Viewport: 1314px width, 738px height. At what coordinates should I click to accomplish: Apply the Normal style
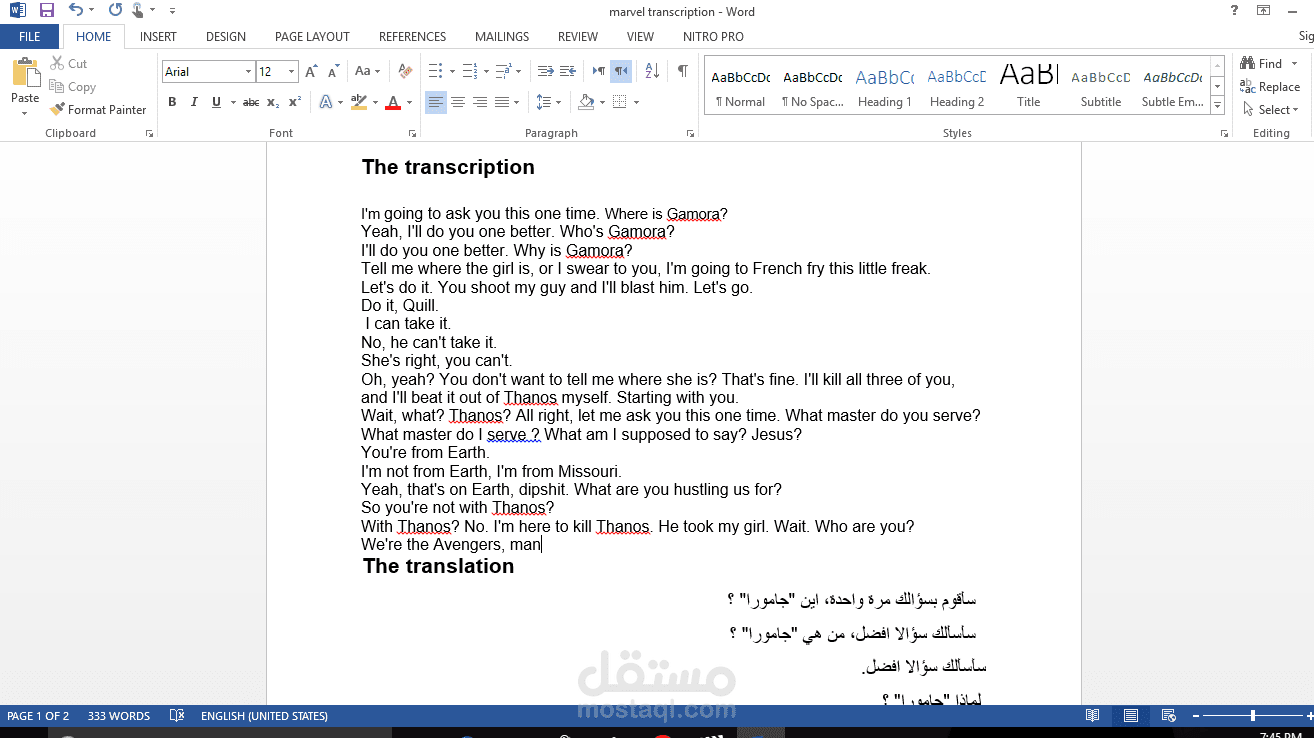coord(741,86)
